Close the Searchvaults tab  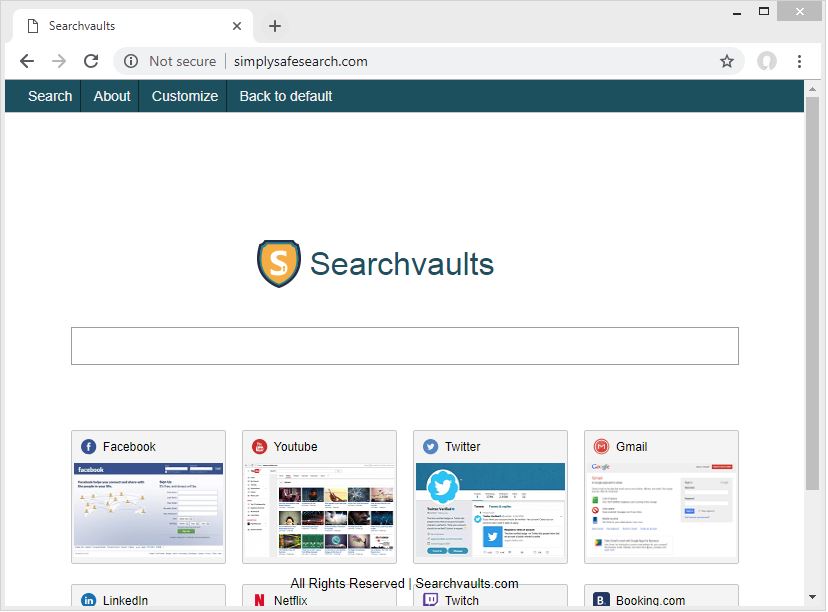(237, 26)
